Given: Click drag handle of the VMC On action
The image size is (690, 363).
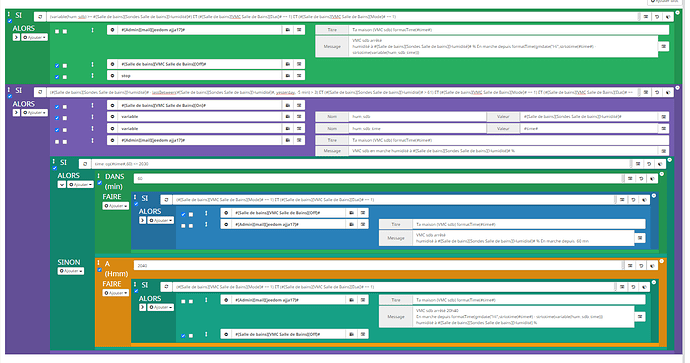Looking at the screenshot, I should click(x=92, y=106).
